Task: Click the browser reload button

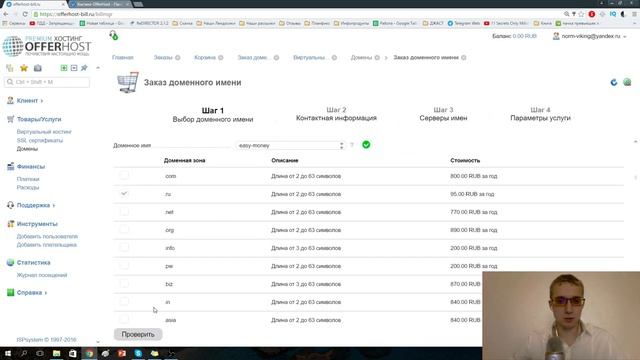Action: click(25, 14)
